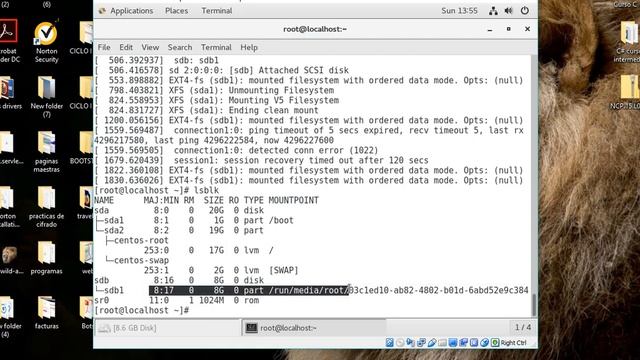
Task: Open the terminal View menu
Action: point(150,47)
